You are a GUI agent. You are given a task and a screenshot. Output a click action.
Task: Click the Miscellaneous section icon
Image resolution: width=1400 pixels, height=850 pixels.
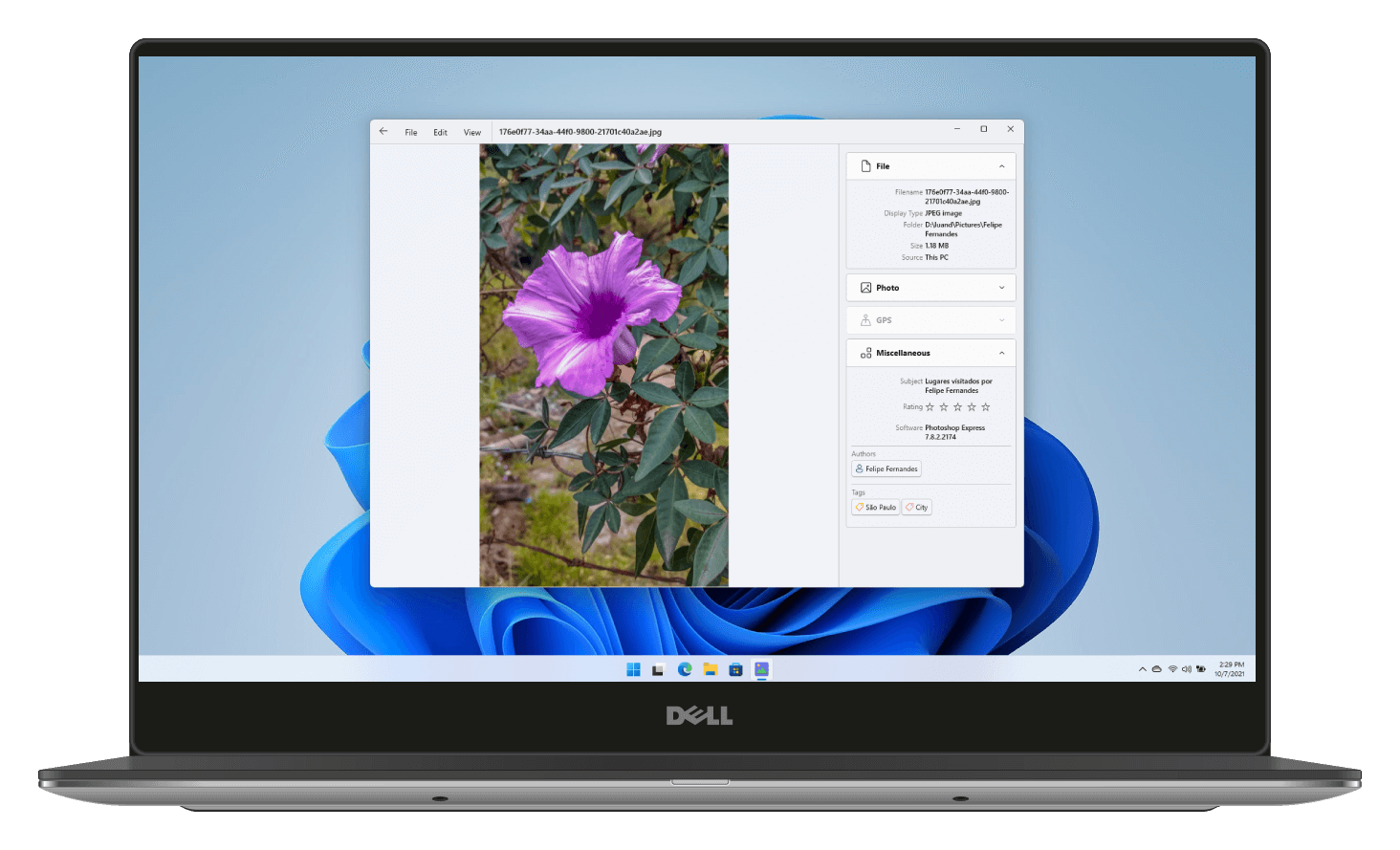click(x=866, y=353)
